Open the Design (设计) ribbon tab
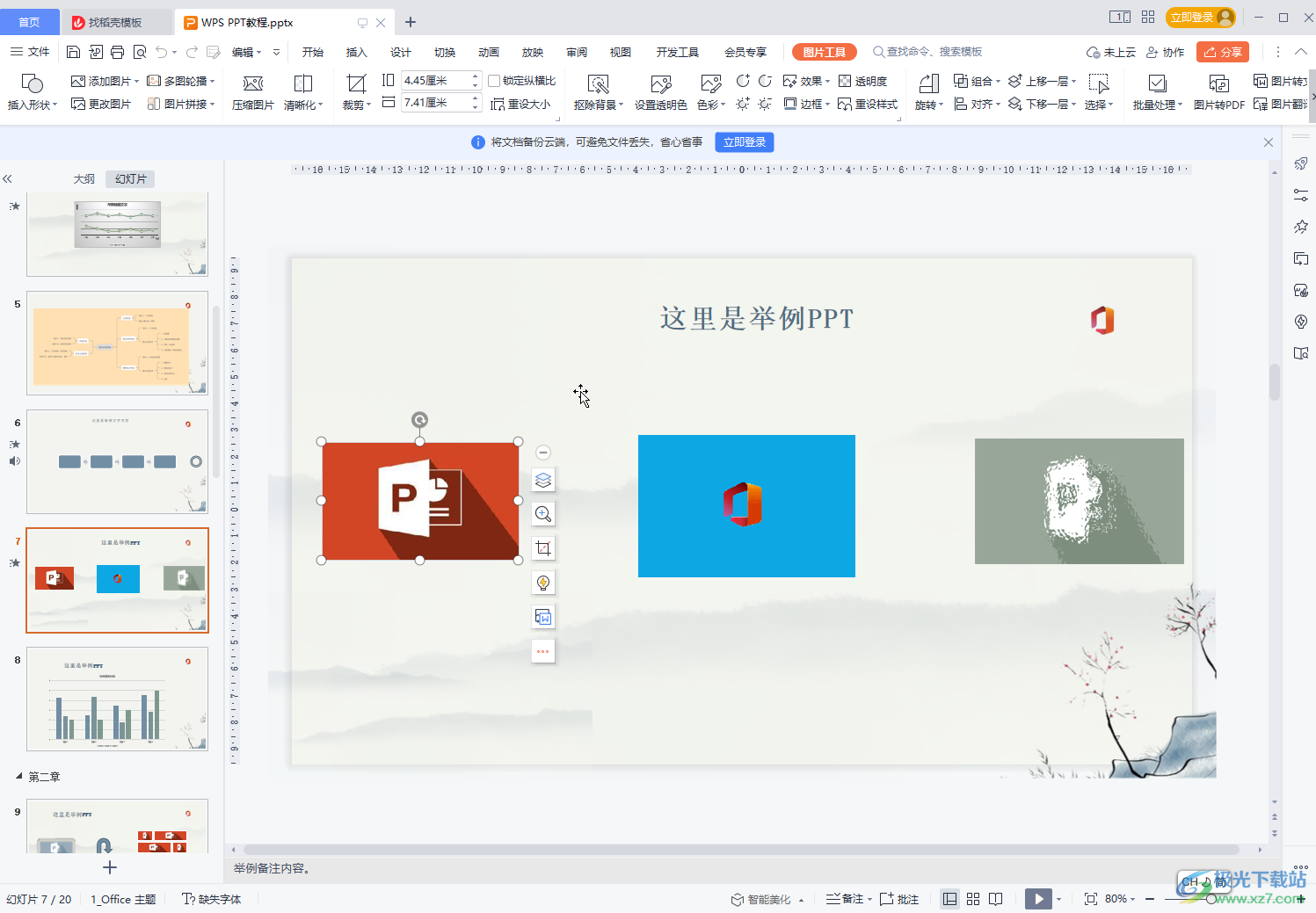1316x913 pixels. [x=401, y=52]
